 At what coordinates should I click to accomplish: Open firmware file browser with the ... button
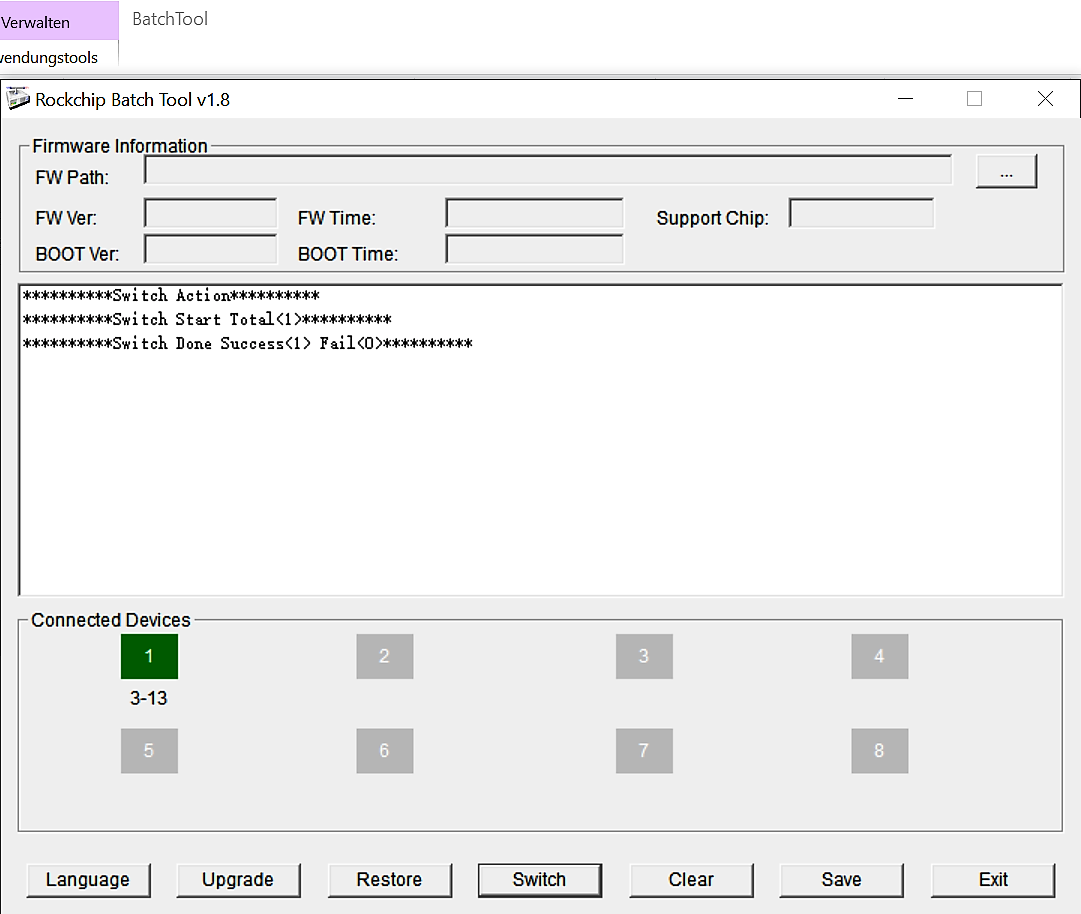click(1007, 171)
